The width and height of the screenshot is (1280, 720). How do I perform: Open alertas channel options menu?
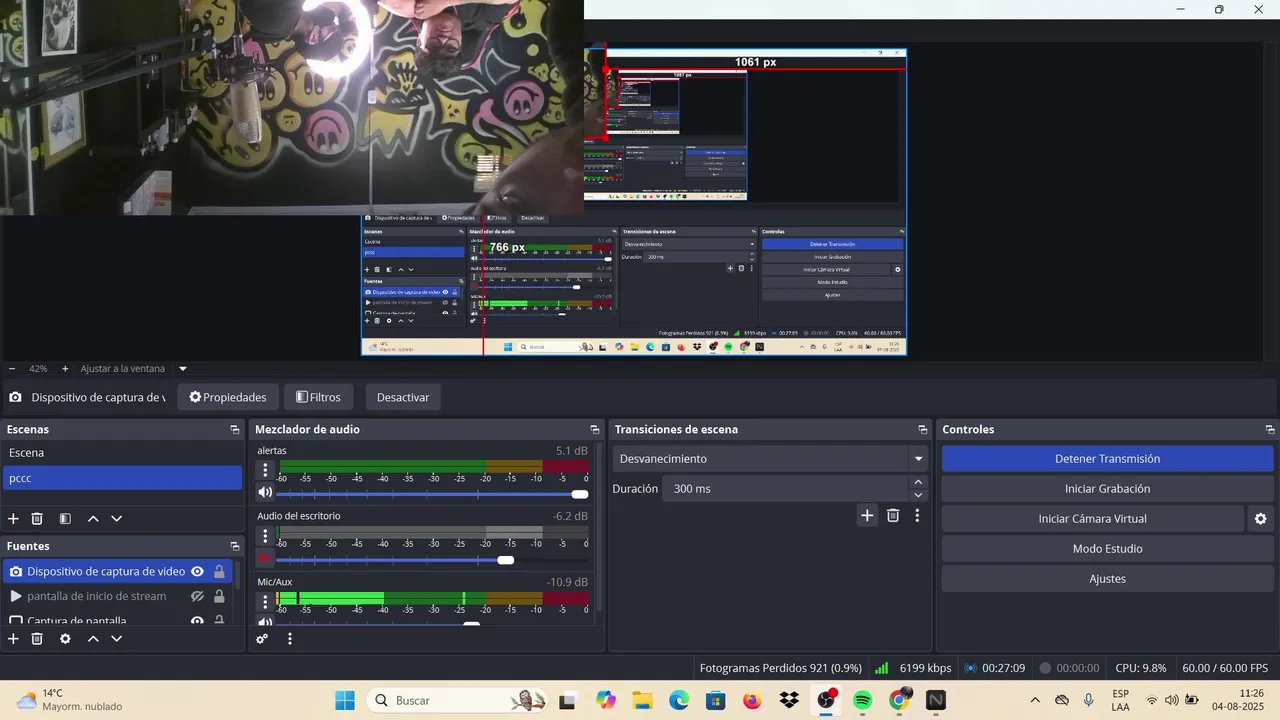pos(265,470)
